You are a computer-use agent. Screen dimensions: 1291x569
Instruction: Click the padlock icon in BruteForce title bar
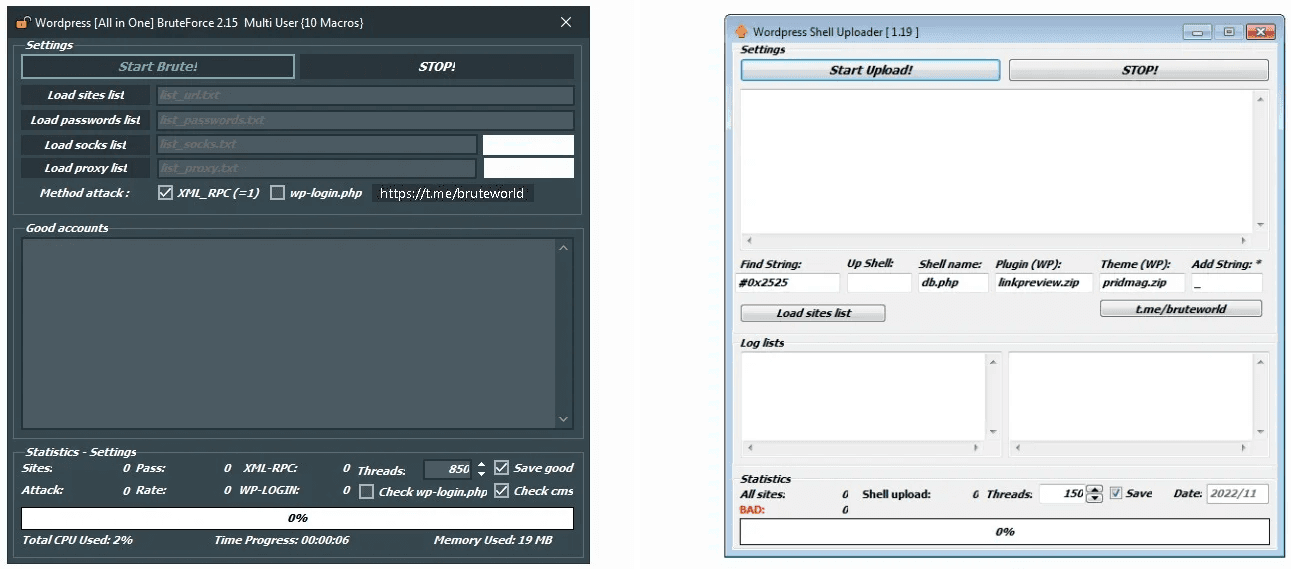(x=22, y=22)
